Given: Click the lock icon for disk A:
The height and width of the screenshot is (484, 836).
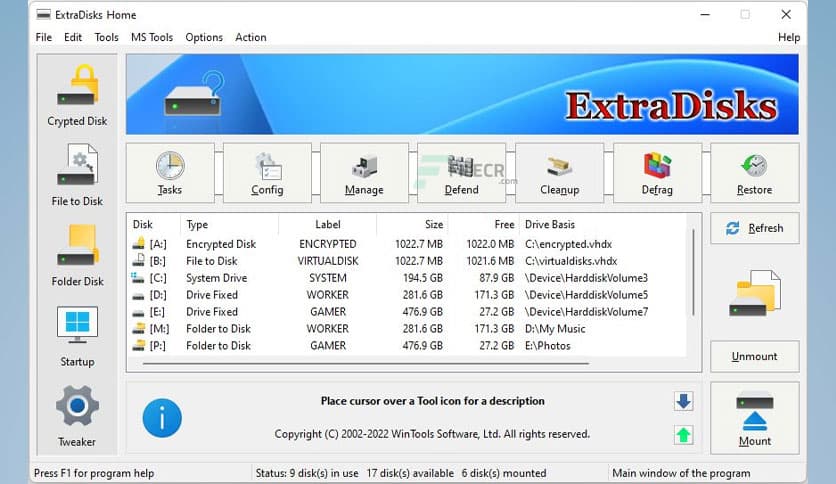Looking at the screenshot, I should click(x=139, y=244).
